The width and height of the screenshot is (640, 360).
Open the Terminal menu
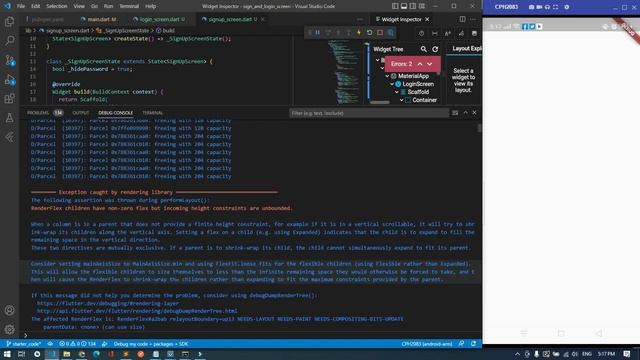click(x=129, y=6)
